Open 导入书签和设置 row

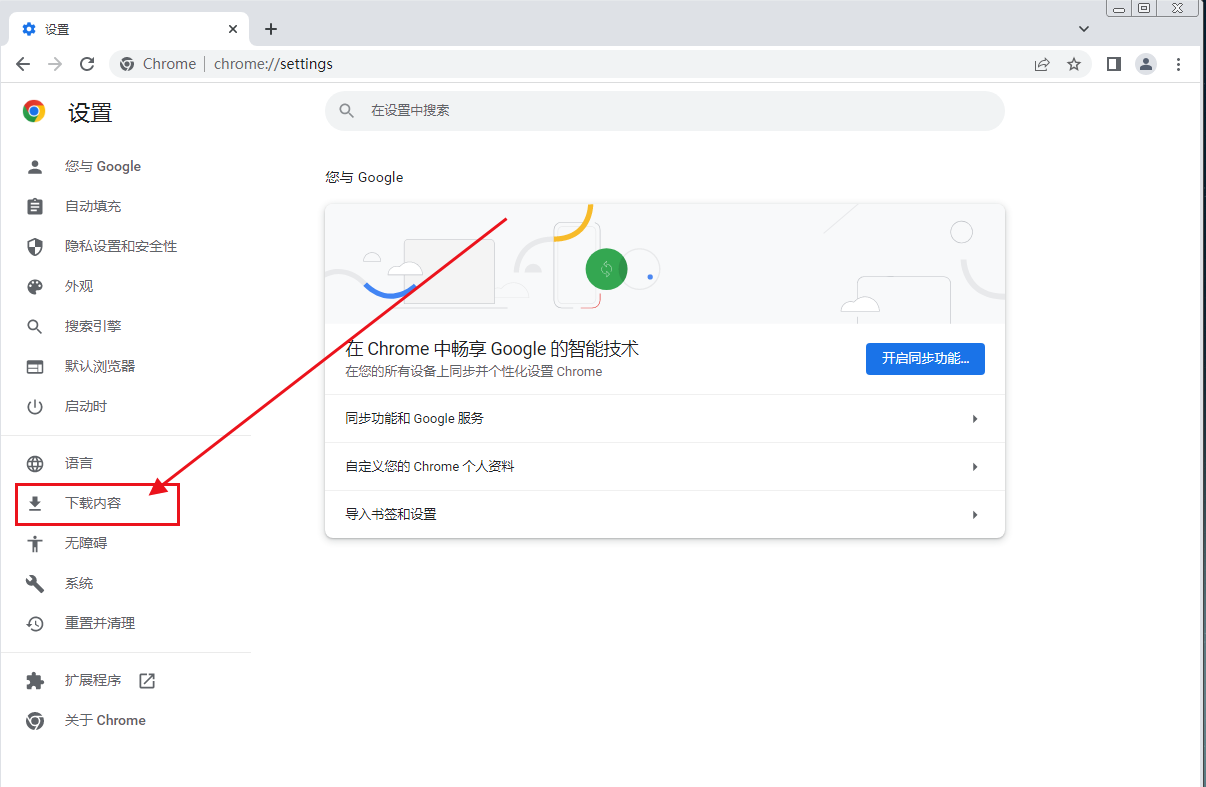pos(665,515)
